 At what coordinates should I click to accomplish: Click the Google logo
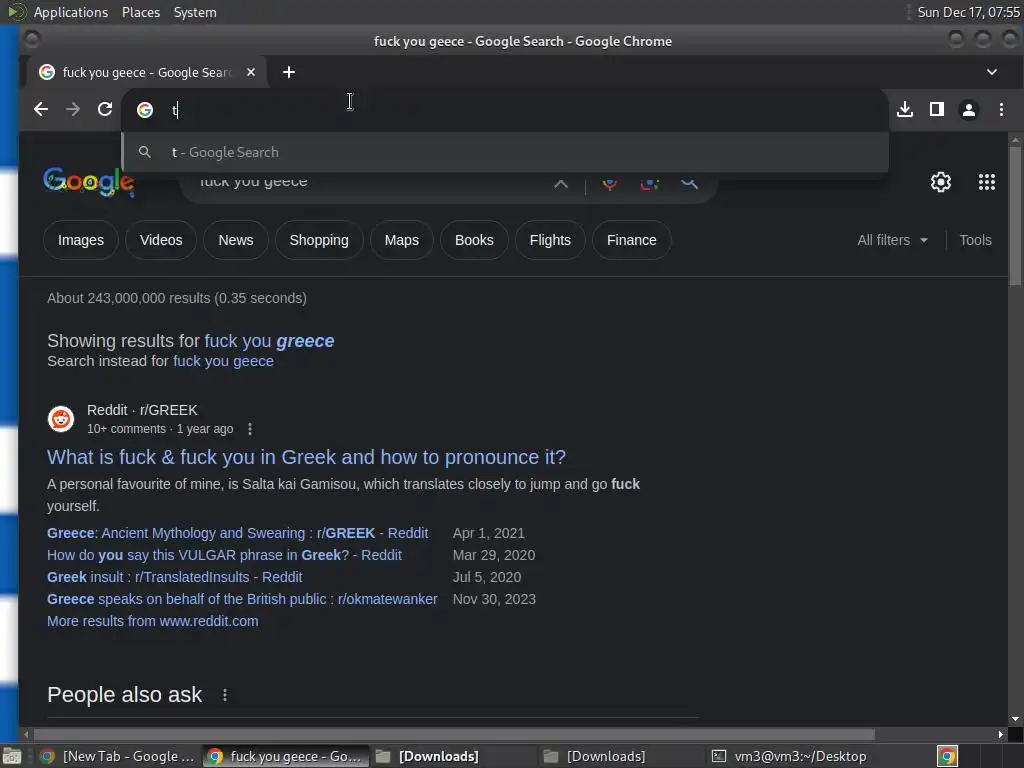click(89, 182)
